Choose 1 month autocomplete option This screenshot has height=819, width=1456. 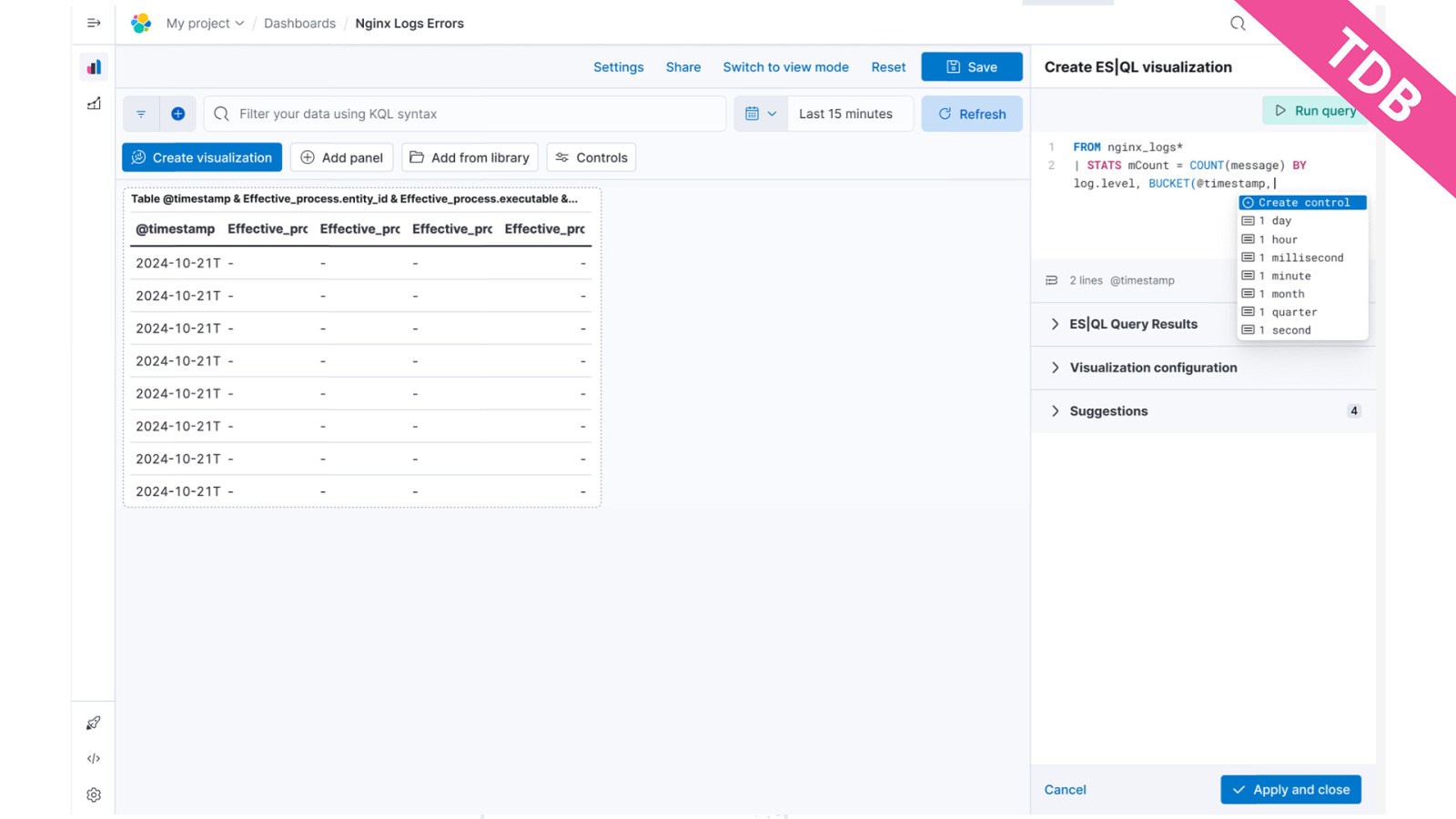[1303, 294]
